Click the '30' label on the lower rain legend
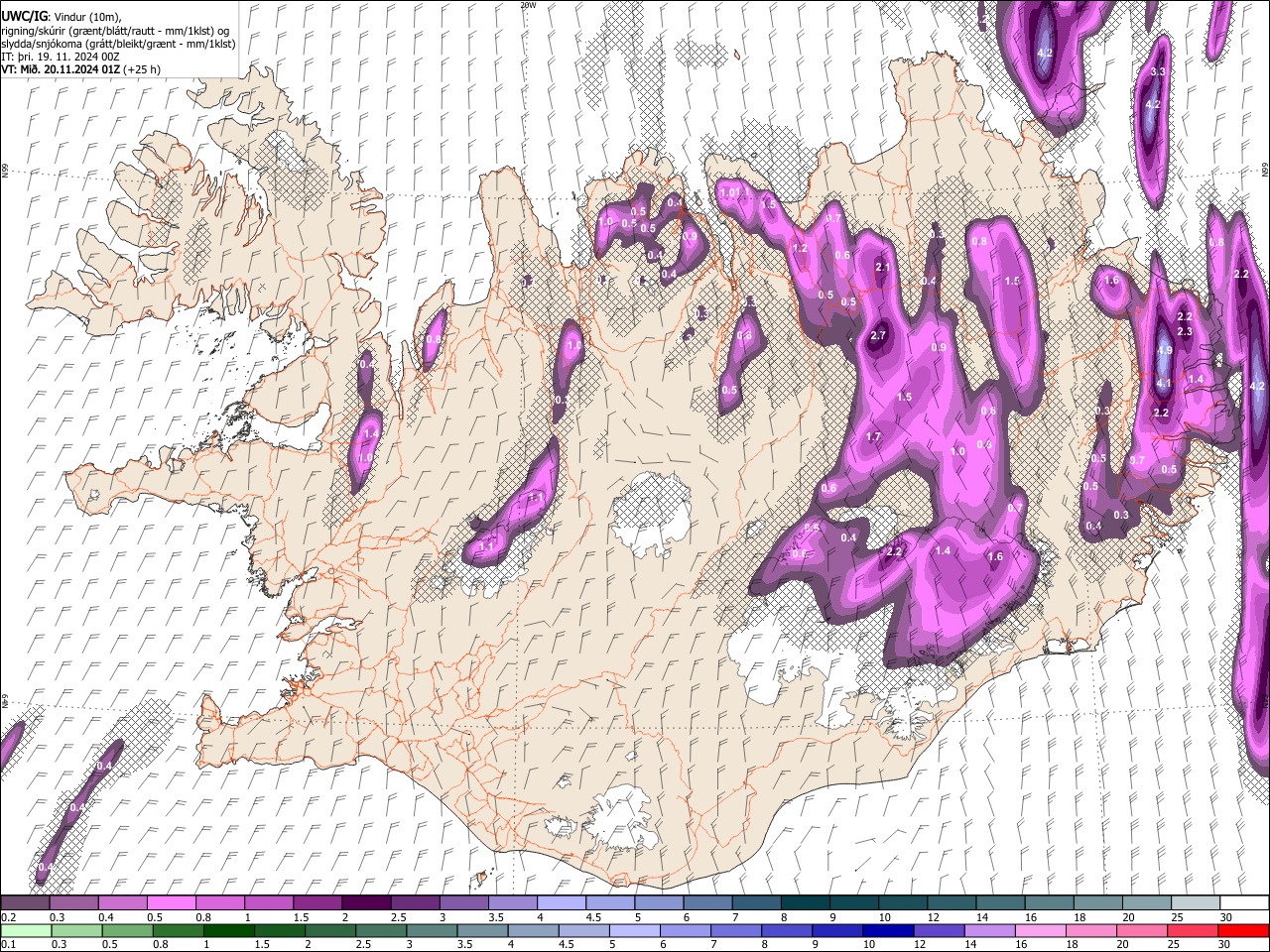The height and width of the screenshot is (952, 1270). [1225, 944]
